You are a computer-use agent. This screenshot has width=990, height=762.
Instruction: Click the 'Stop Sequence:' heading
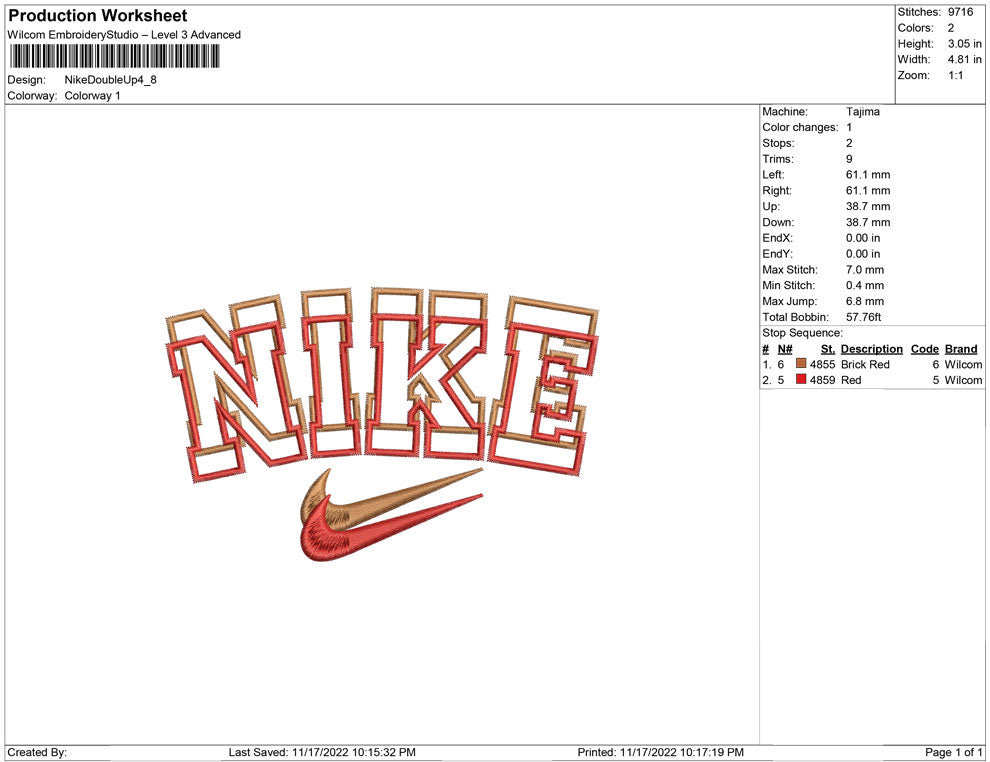tap(802, 333)
